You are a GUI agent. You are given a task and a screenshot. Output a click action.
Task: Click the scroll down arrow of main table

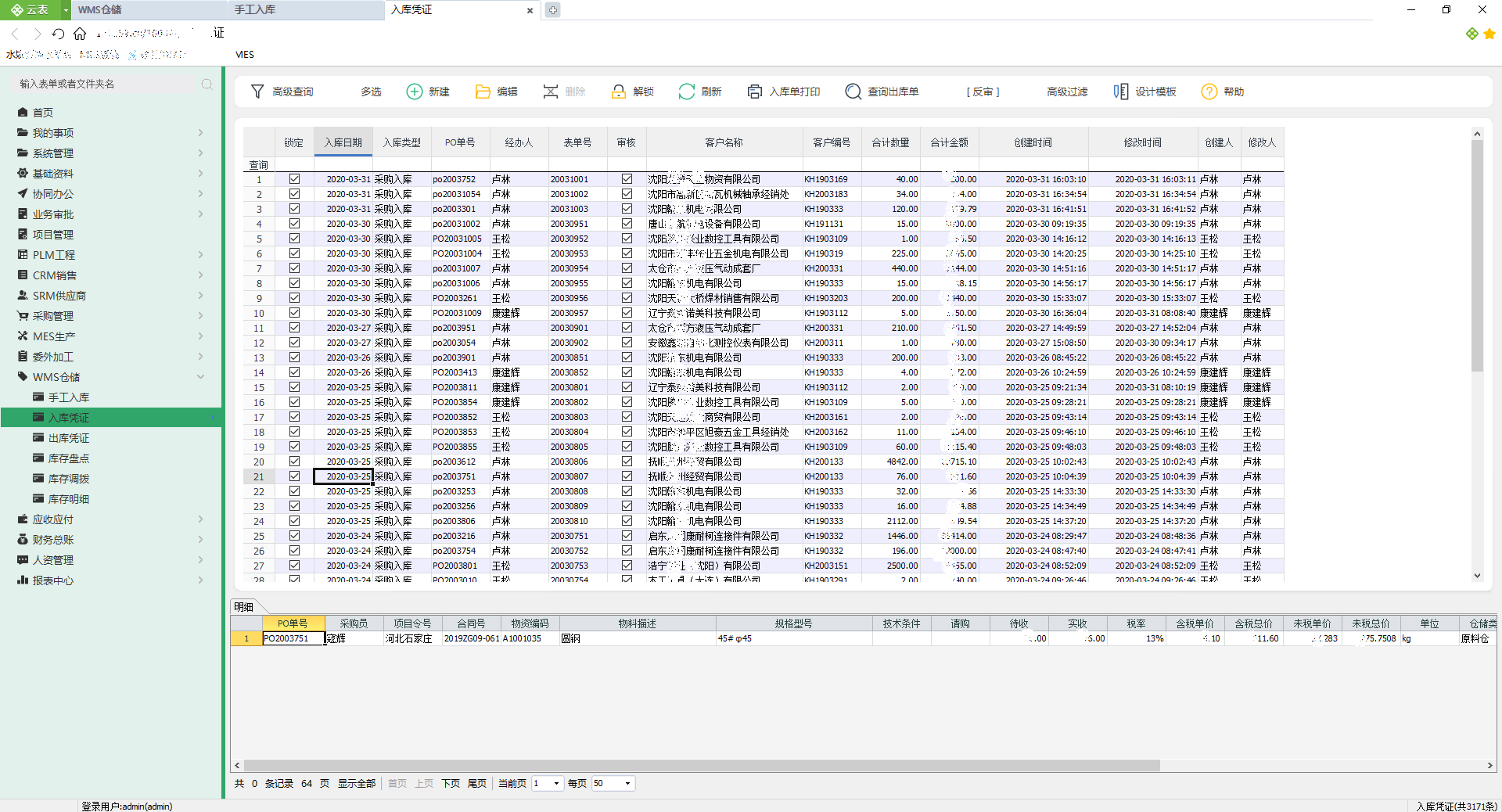[1477, 576]
